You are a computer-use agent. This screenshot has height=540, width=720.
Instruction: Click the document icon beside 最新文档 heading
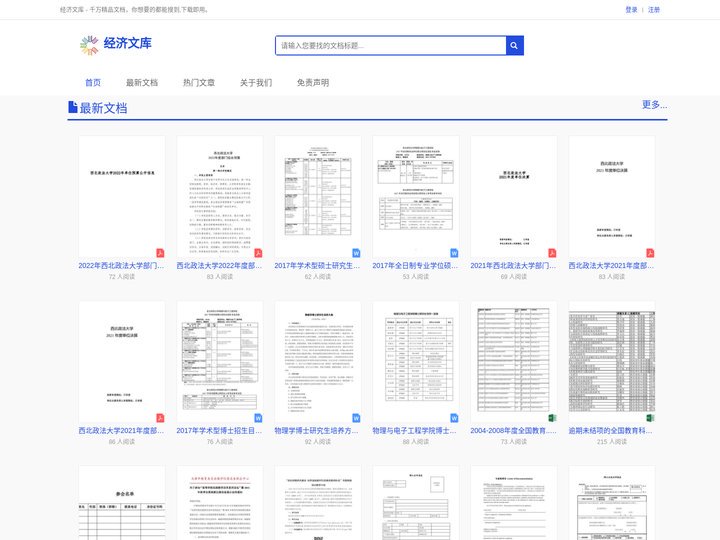tap(73, 107)
